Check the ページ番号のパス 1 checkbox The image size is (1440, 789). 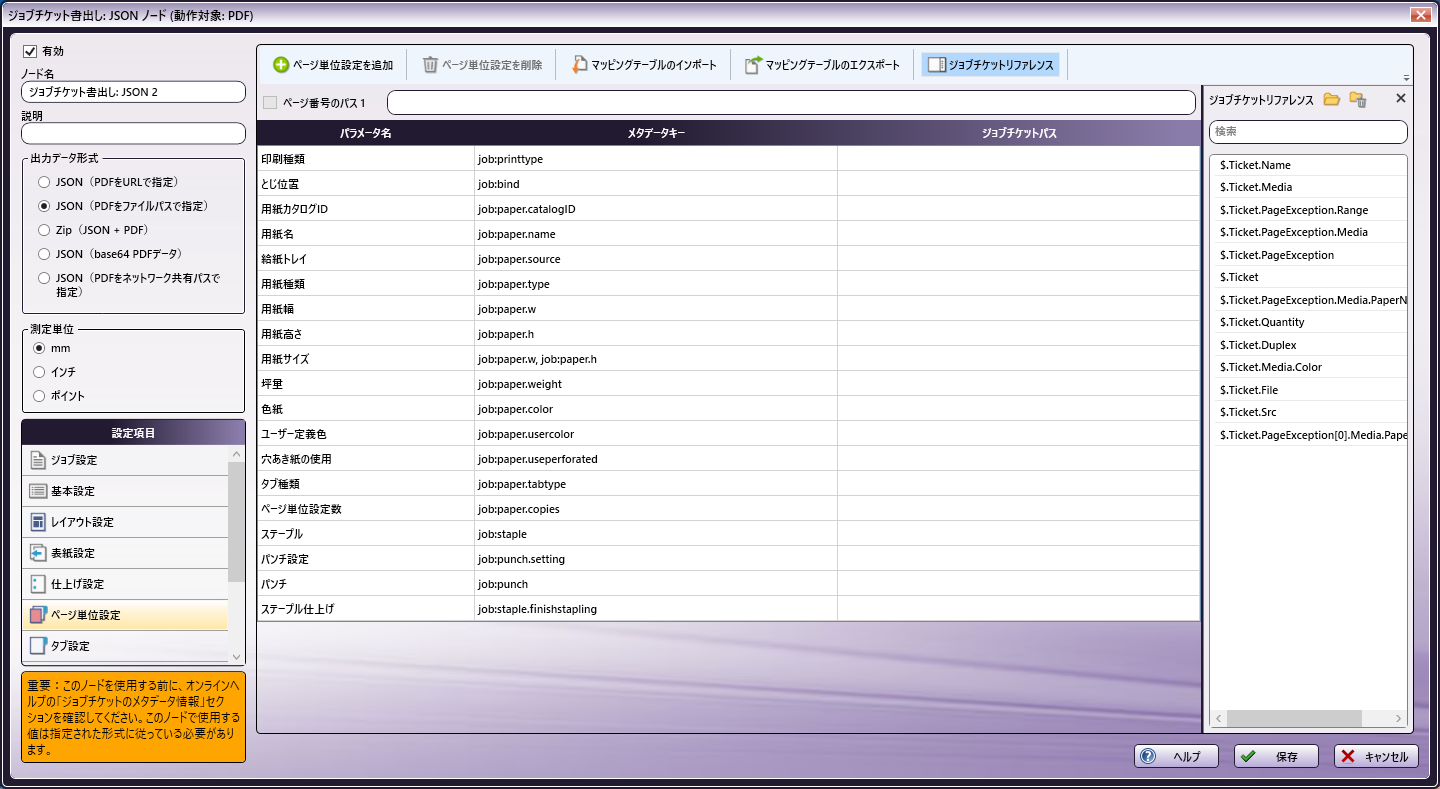coord(270,102)
